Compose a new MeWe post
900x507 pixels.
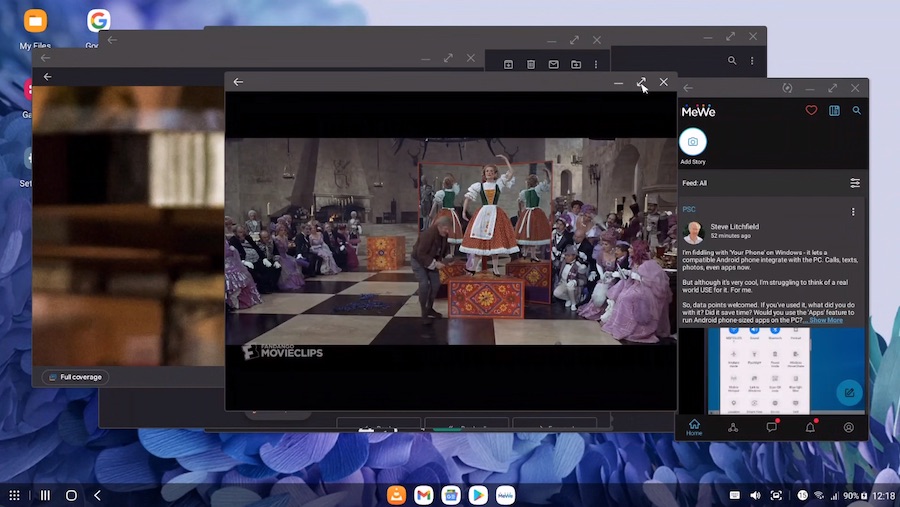coord(849,393)
